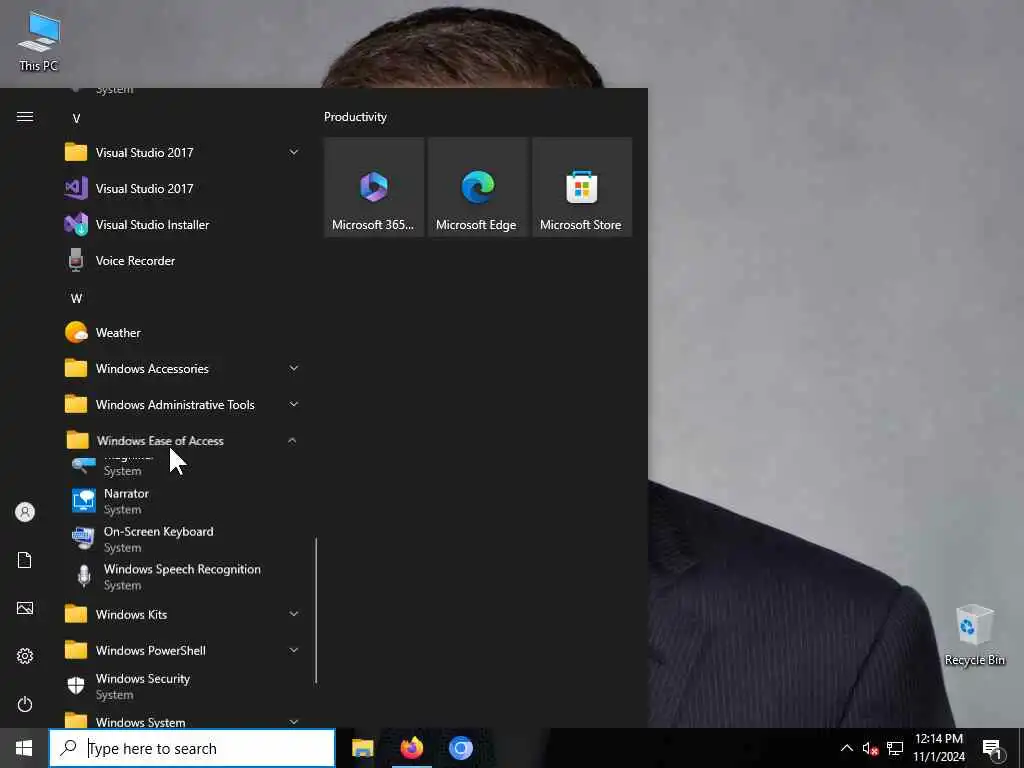The width and height of the screenshot is (1024, 768).
Task: Launch Voice Recorder
Action: (x=183, y=261)
